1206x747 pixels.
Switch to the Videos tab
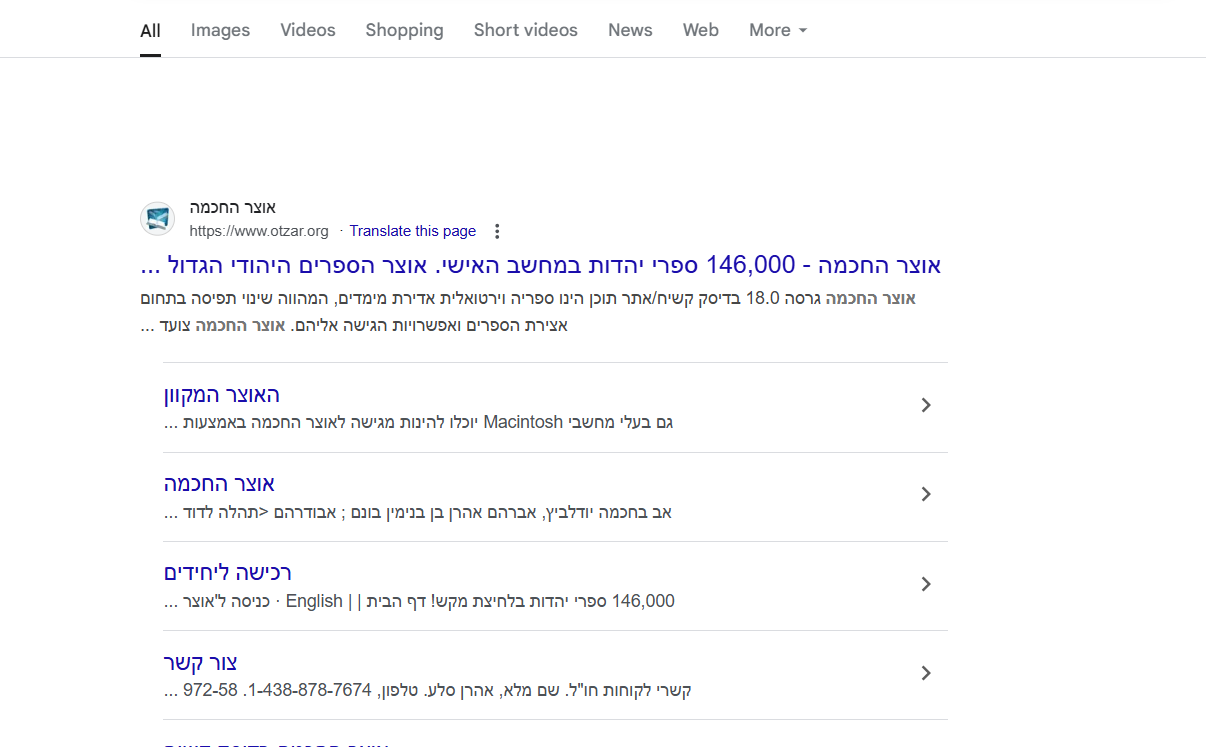click(308, 30)
